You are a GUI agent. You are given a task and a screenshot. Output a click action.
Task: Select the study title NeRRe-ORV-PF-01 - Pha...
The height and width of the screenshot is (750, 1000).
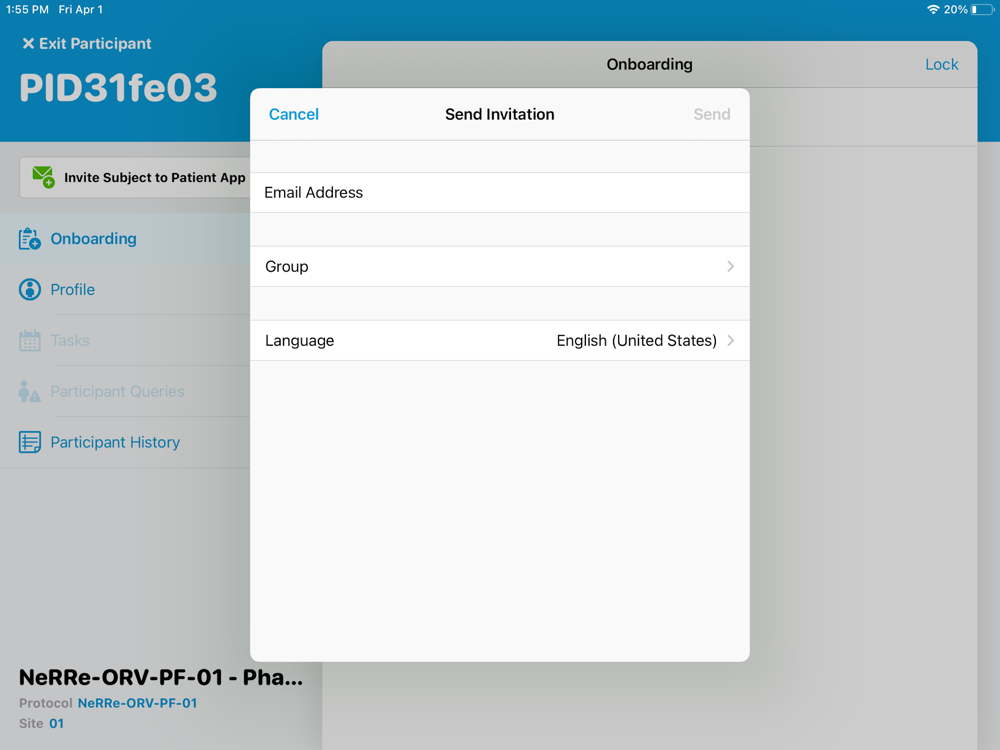[x=161, y=677]
